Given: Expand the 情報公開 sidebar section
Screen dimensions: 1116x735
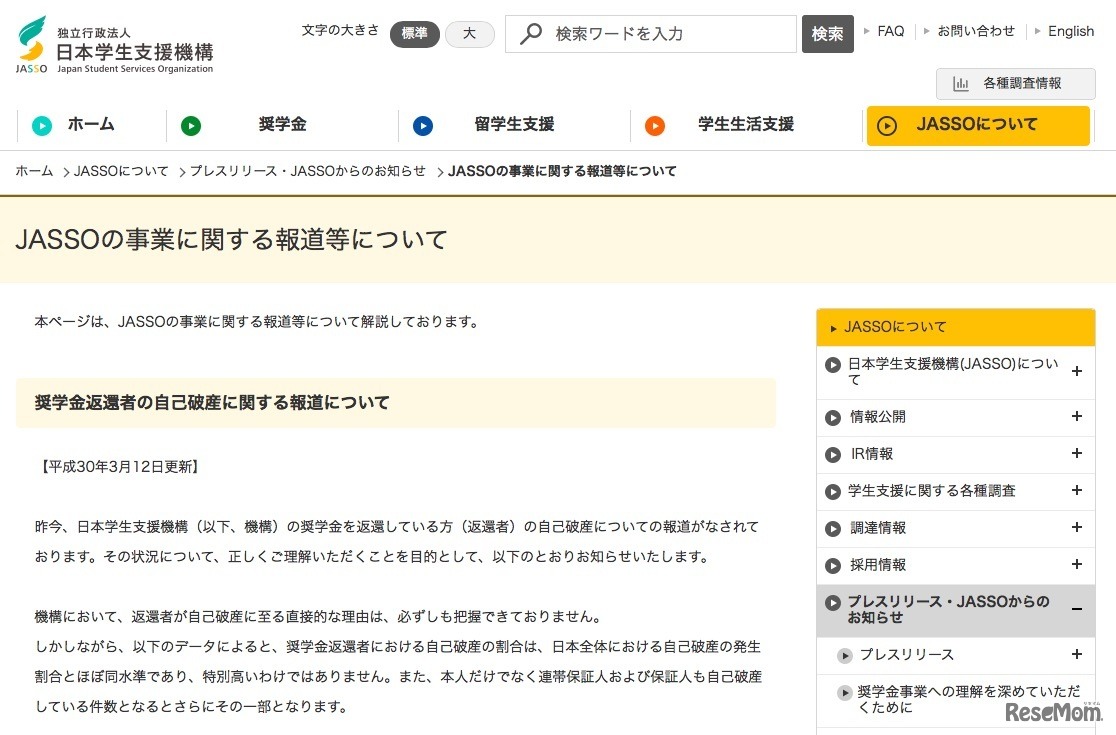Looking at the screenshot, I should pos(1077,417).
